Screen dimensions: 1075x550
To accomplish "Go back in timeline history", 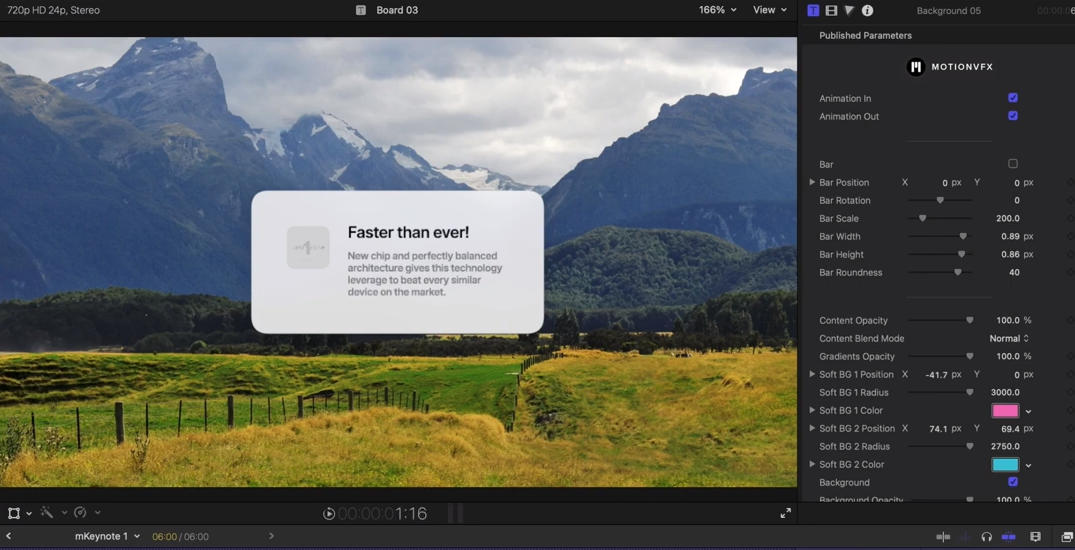I will 9,537.
